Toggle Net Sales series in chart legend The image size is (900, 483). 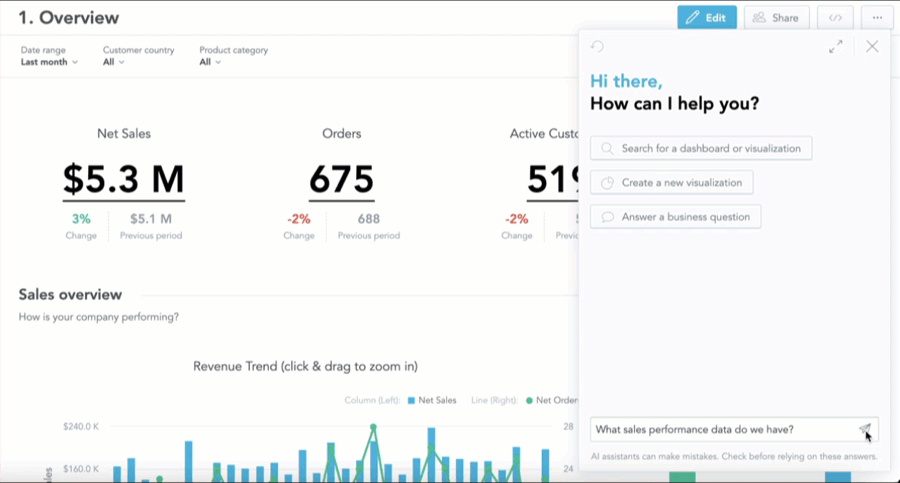[x=432, y=400]
